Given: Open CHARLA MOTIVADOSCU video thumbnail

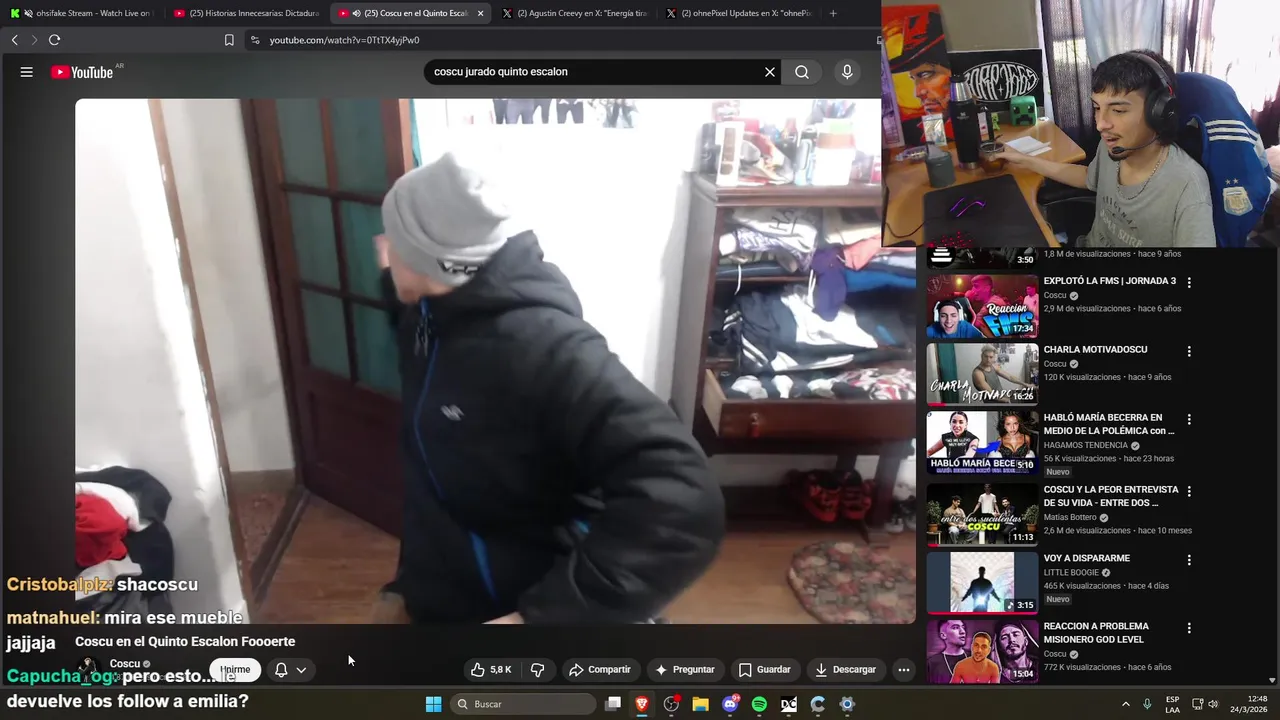Looking at the screenshot, I should point(982,375).
